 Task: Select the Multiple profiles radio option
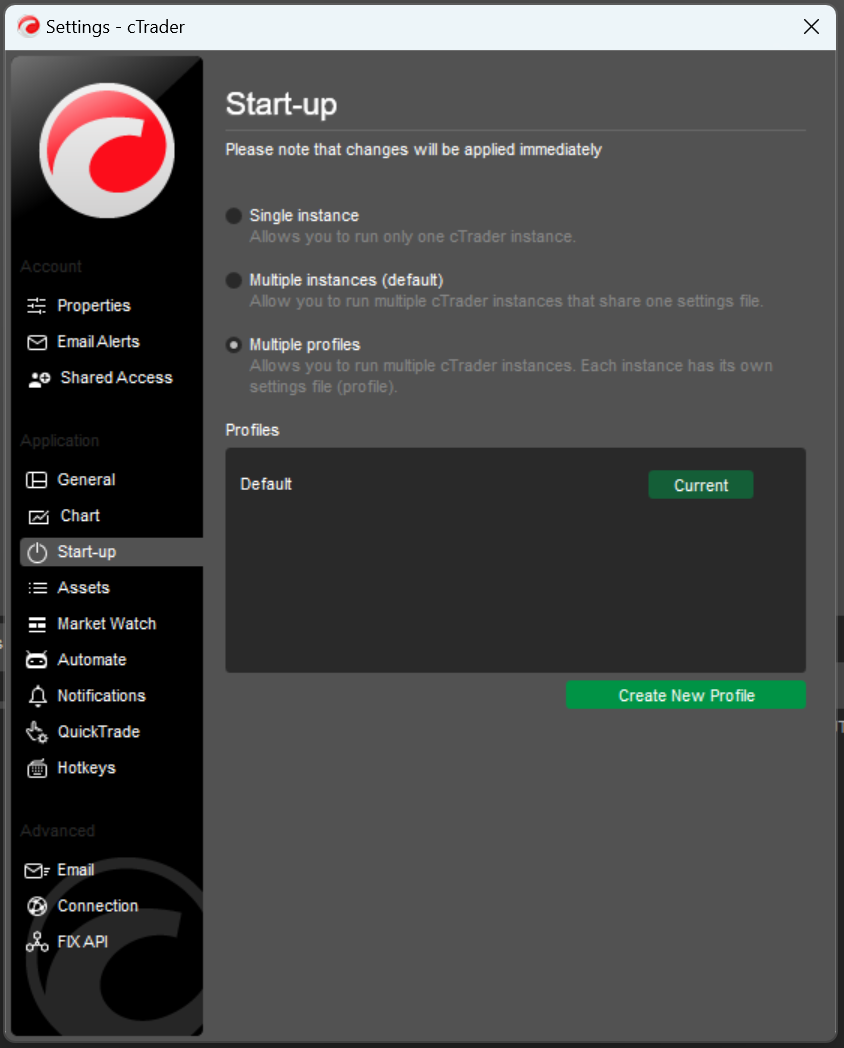coord(233,346)
